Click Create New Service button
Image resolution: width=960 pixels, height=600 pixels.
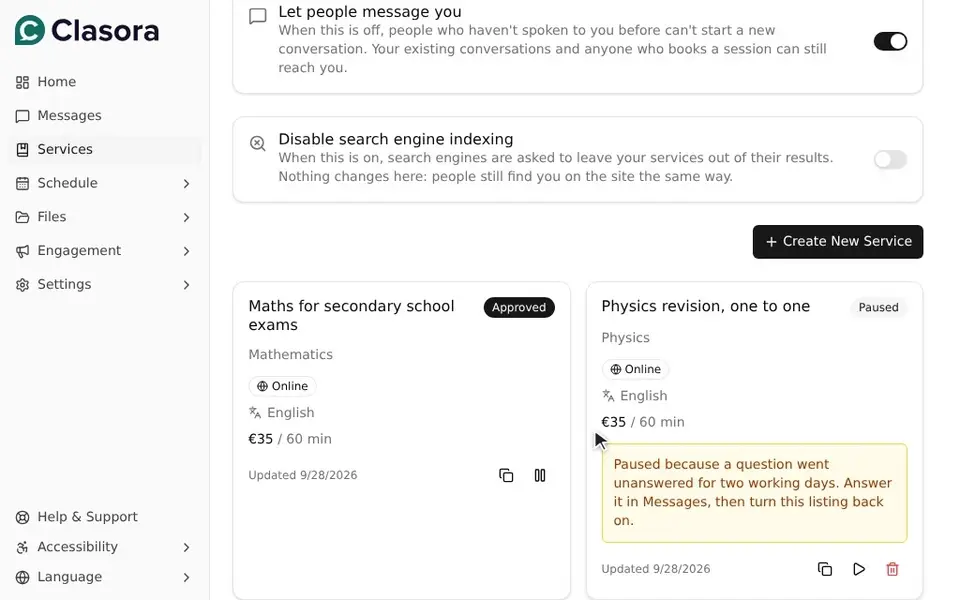[x=838, y=242]
